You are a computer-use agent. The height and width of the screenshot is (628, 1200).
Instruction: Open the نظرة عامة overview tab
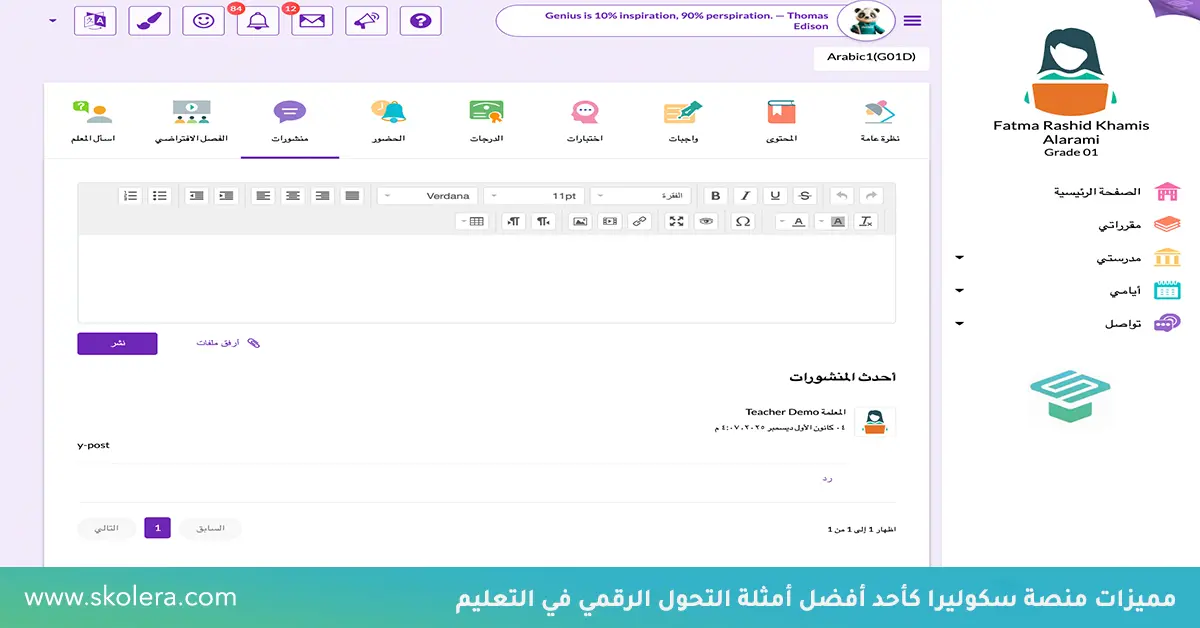(x=880, y=122)
